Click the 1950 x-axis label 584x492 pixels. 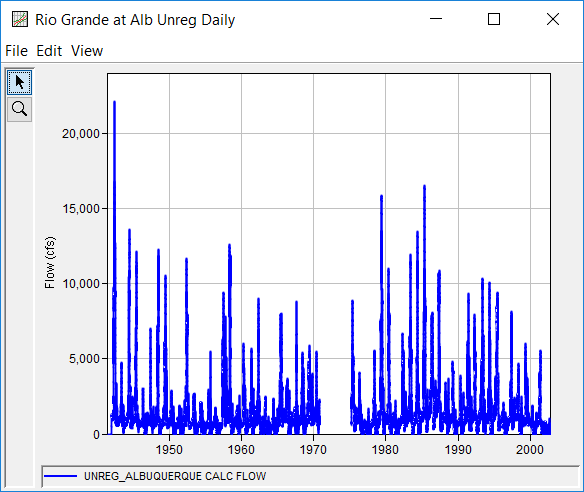click(x=169, y=450)
